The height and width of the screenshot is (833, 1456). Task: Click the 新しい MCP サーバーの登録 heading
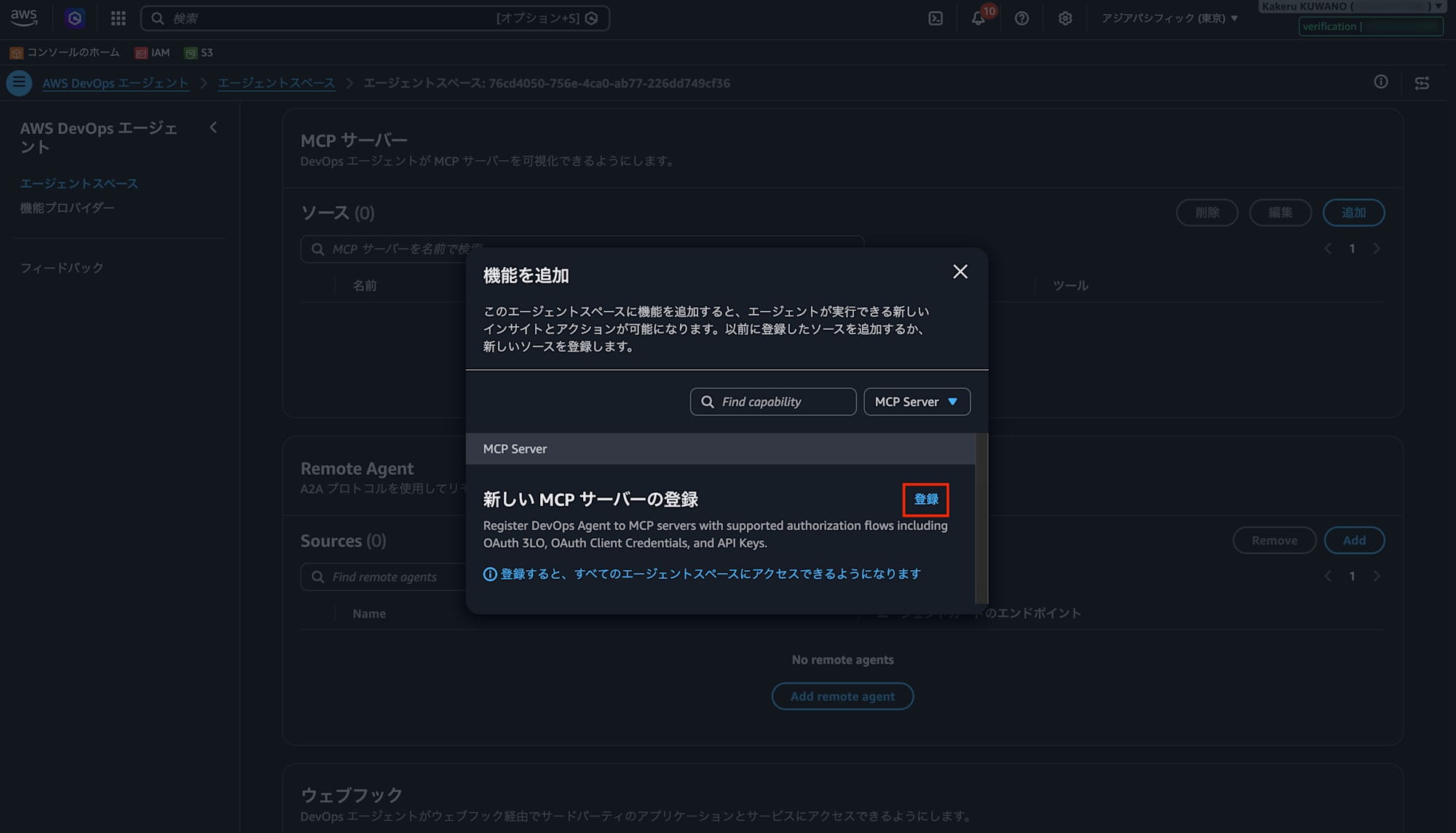coord(590,500)
